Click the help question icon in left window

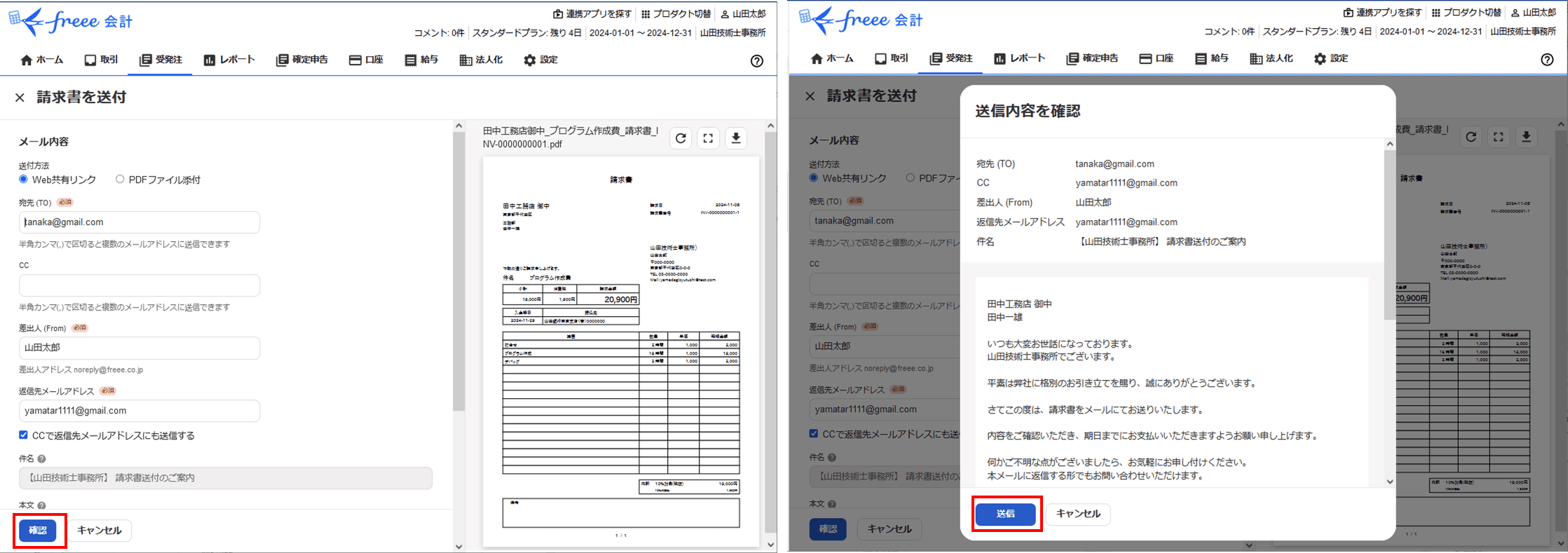[x=757, y=61]
